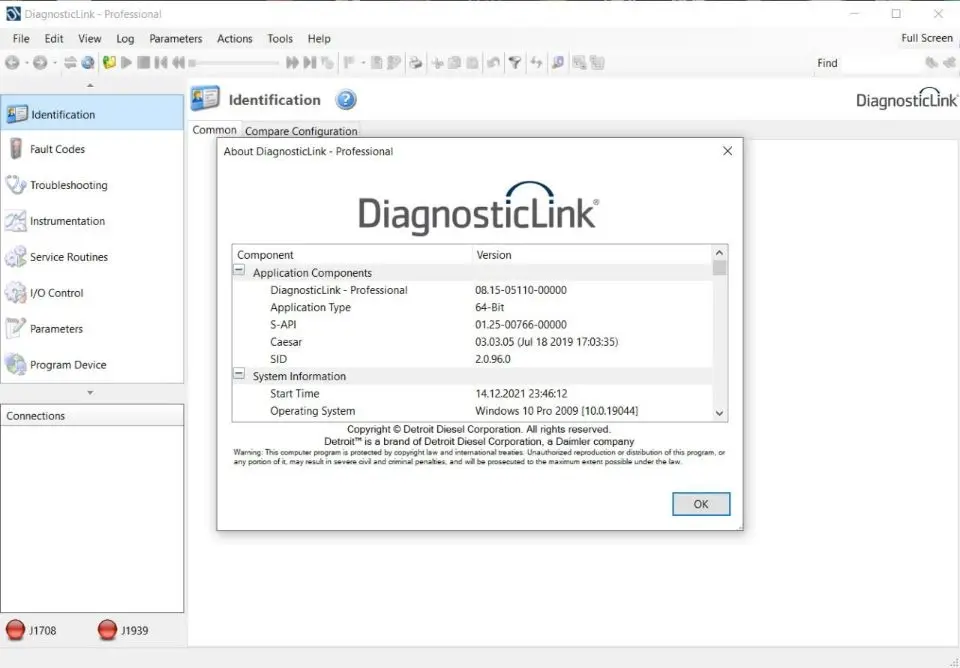
Task: Click the blue help question mark icon
Action: point(346,99)
